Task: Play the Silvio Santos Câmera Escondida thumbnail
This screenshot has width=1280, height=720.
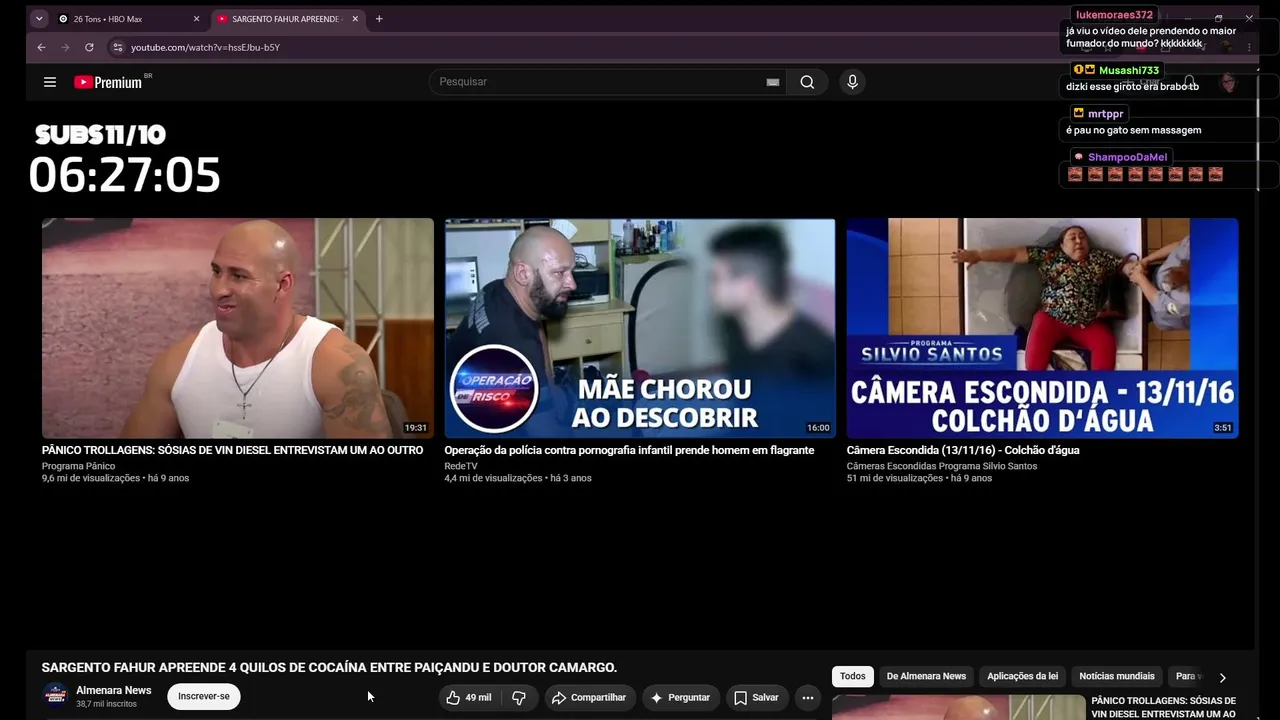Action: point(1042,328)
